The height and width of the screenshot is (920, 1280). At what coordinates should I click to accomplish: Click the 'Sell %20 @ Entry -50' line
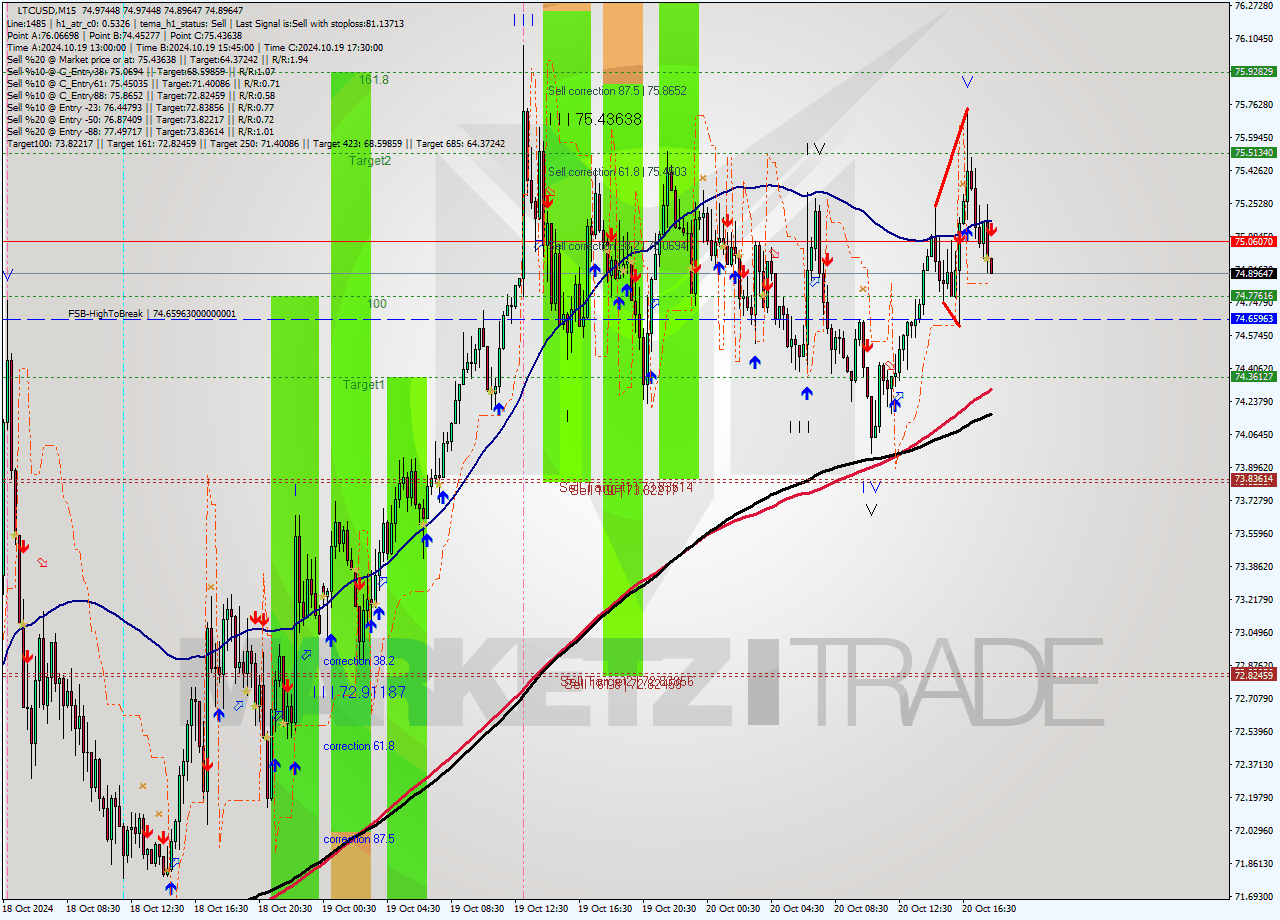[x=140, y=119]
